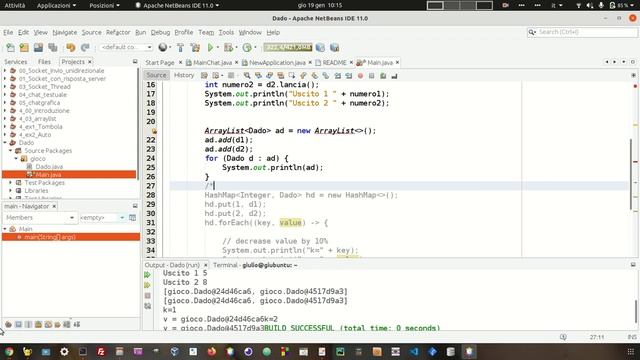Click the Save All toolbar icon
Image resolution: width=640 pixels, height=360 pixels.
coord(53,47)
